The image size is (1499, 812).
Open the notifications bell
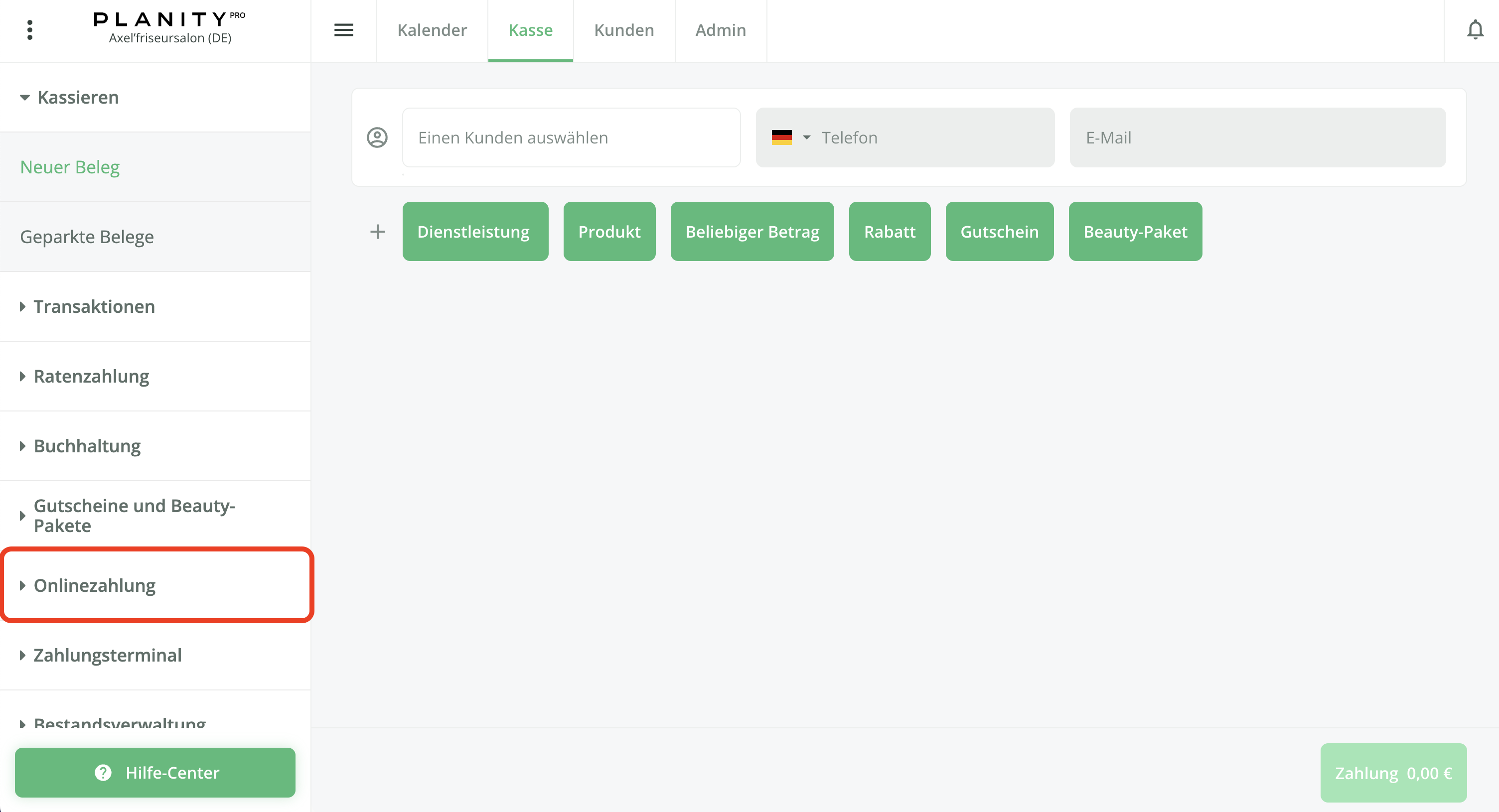(x=1475, y=30)
